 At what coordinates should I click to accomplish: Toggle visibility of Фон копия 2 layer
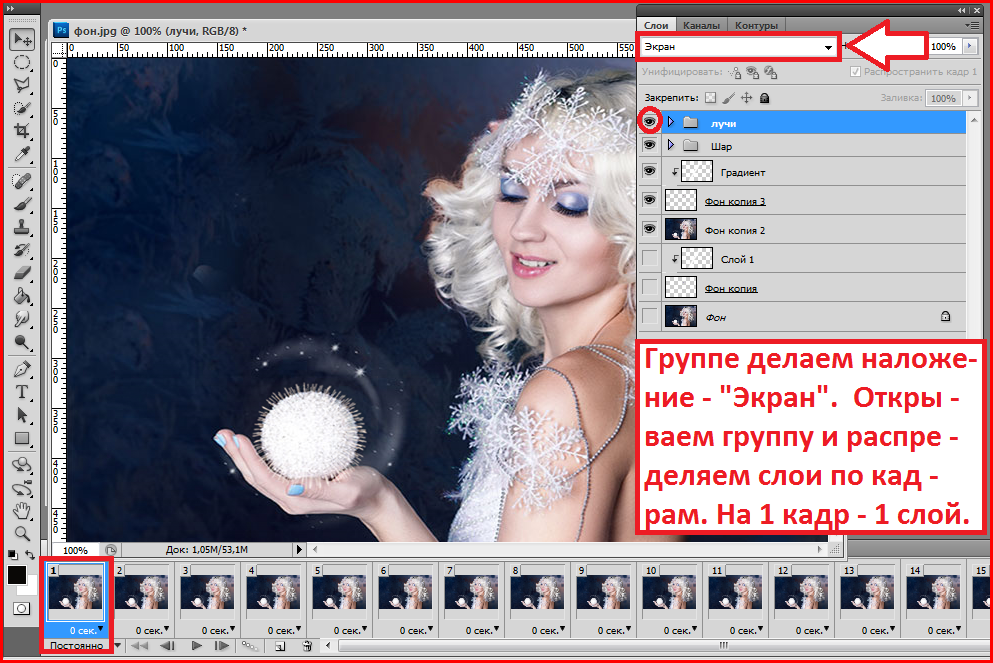click(649, 229)
